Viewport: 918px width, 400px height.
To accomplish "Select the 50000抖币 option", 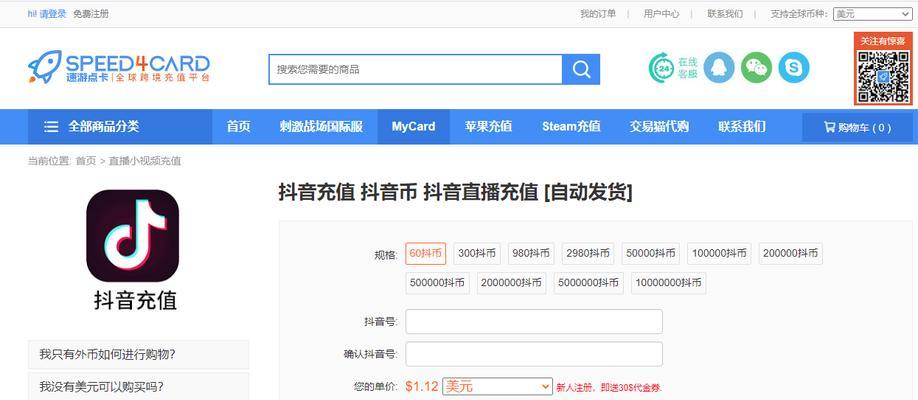I will point(650,254).
